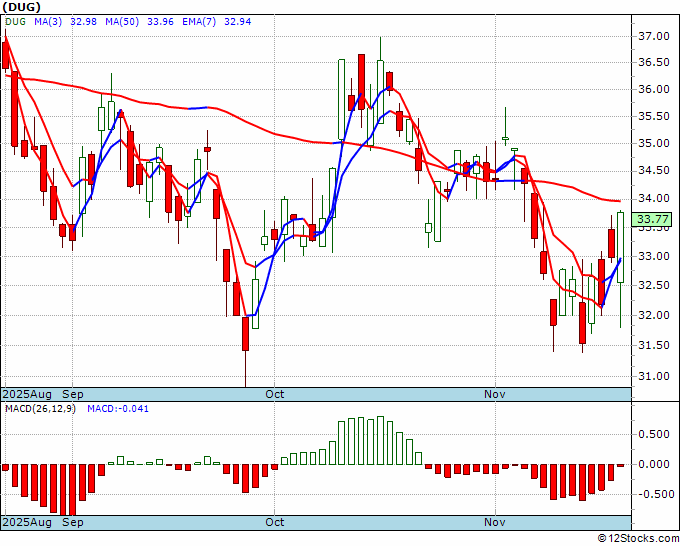Select the EMA(7) legend label
The image size is (680, 546).
click(x=199, y=22)
